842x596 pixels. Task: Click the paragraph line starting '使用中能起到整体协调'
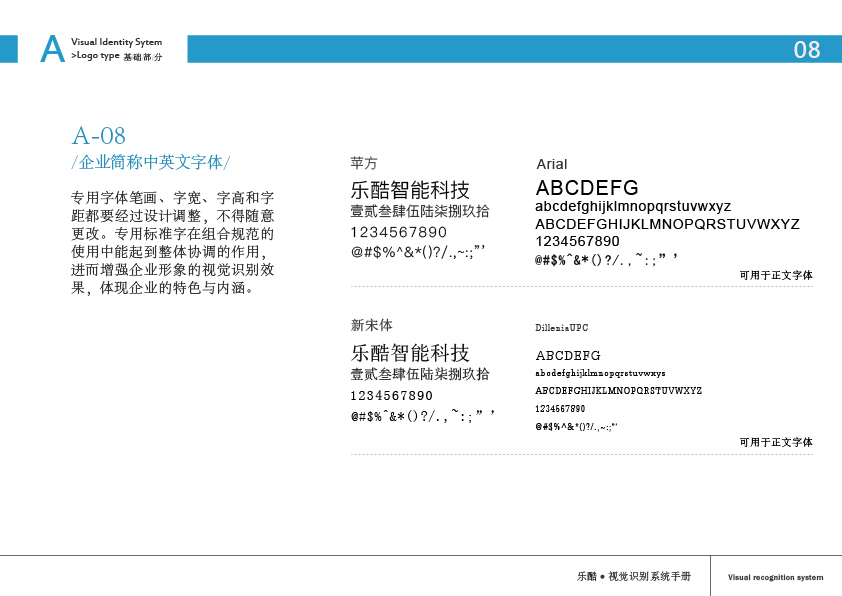(x=169, y=252)
